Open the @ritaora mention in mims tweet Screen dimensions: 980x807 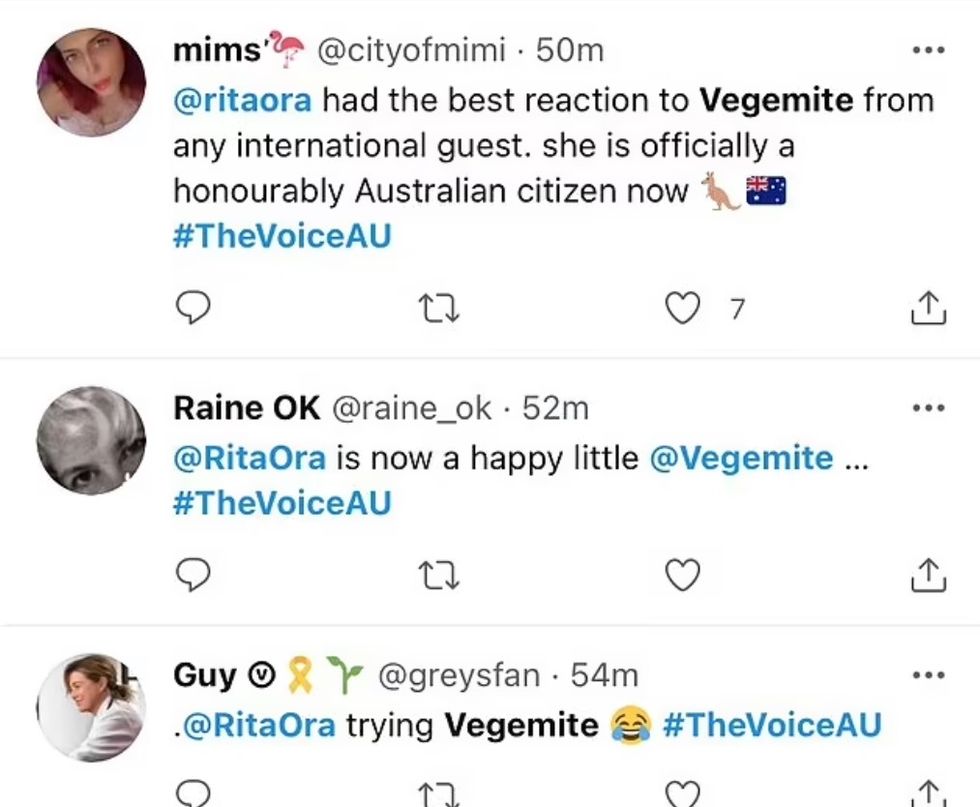[x=244, y=101]
